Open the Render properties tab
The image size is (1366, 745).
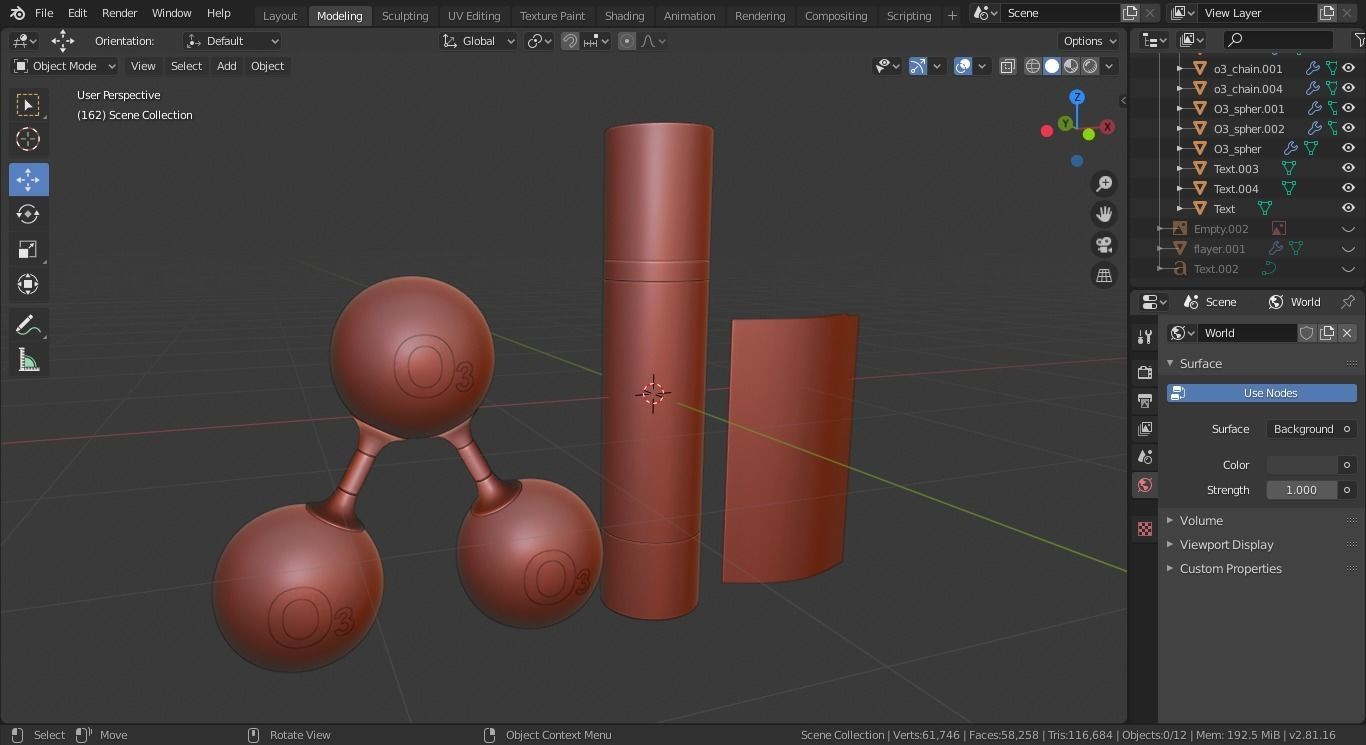(x=1145, y=372)
